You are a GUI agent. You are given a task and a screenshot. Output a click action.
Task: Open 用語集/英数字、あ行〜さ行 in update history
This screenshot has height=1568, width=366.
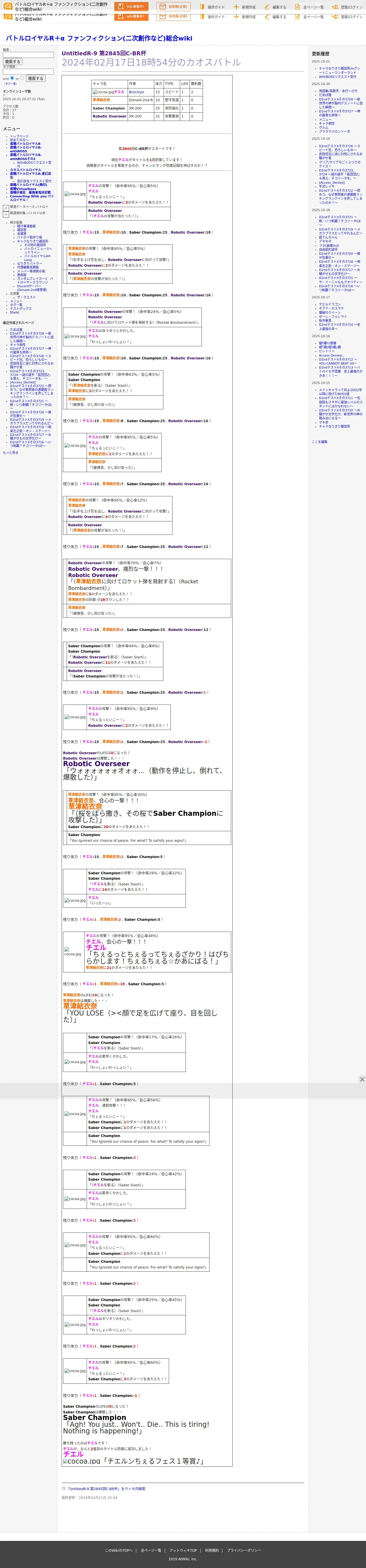338,91
